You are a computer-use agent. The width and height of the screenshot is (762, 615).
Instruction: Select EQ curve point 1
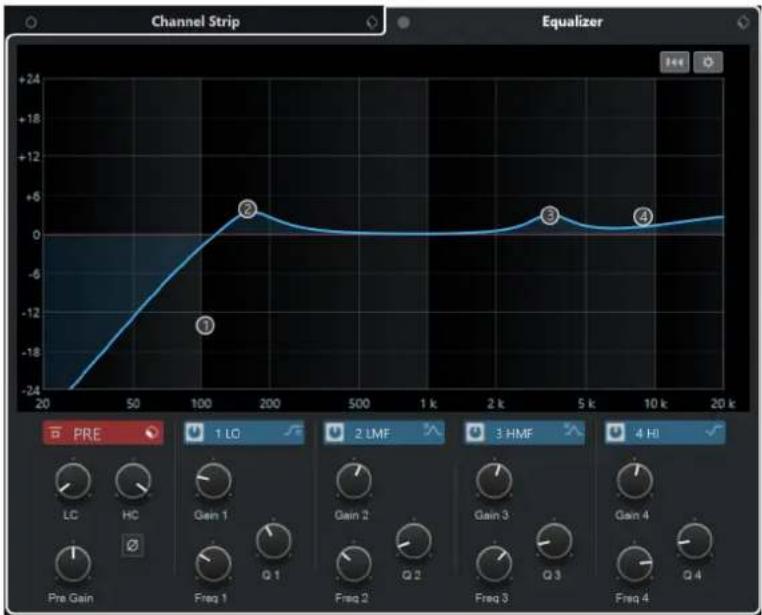[x=205, y=325]
